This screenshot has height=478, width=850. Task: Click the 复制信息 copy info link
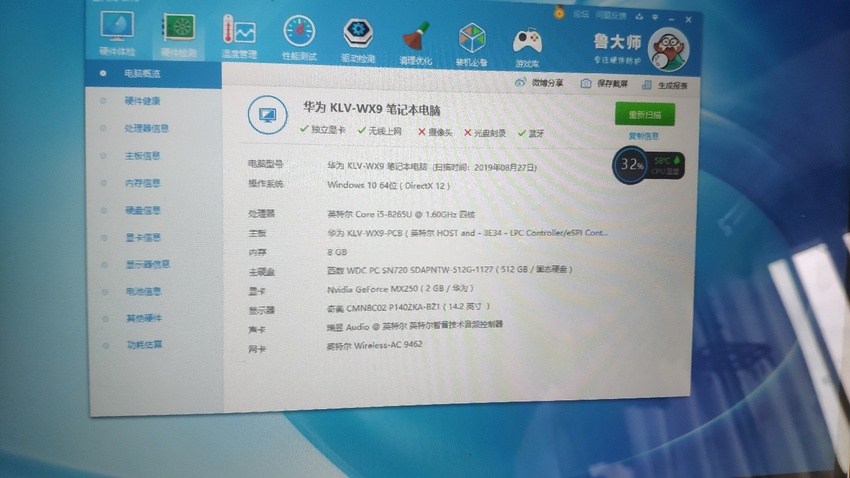643,136
